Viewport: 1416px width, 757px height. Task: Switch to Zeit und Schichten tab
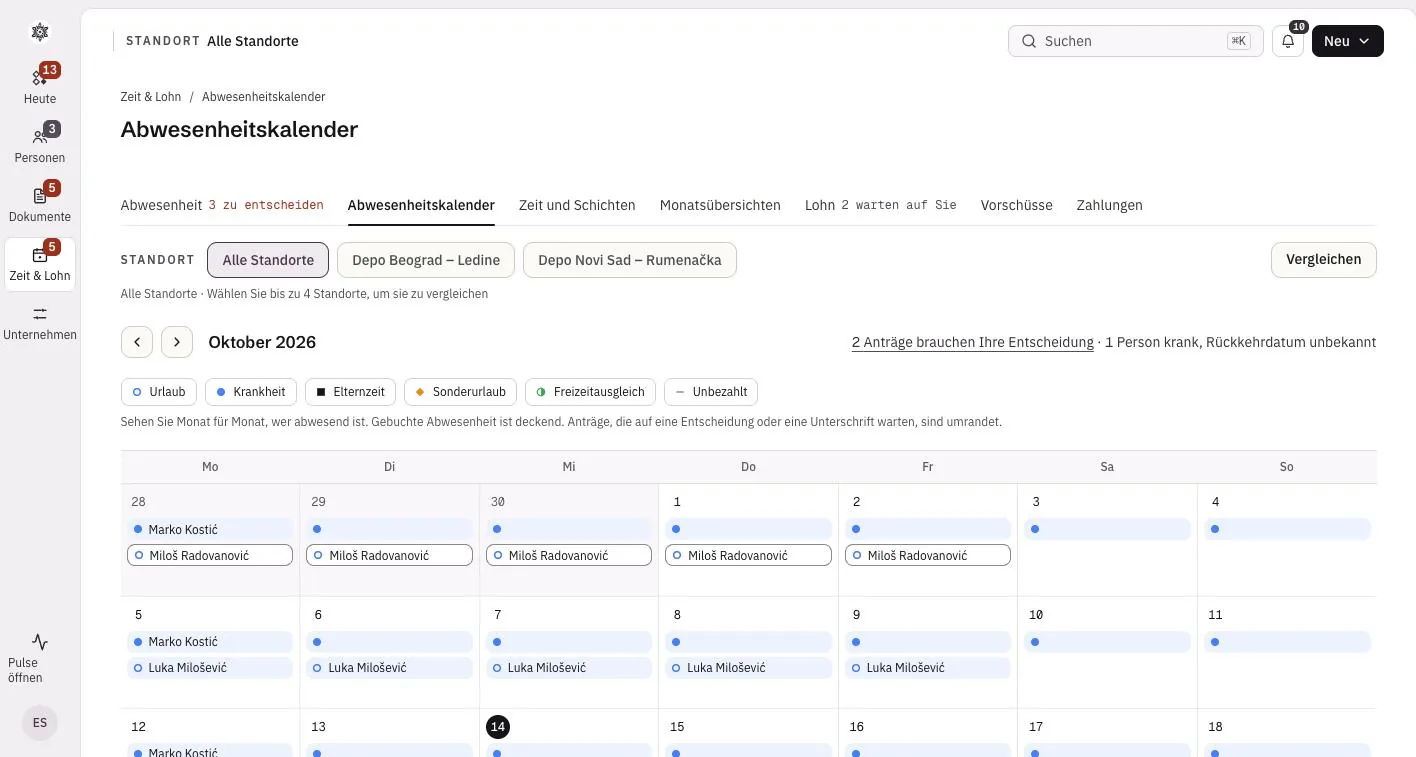coord(577,205)
